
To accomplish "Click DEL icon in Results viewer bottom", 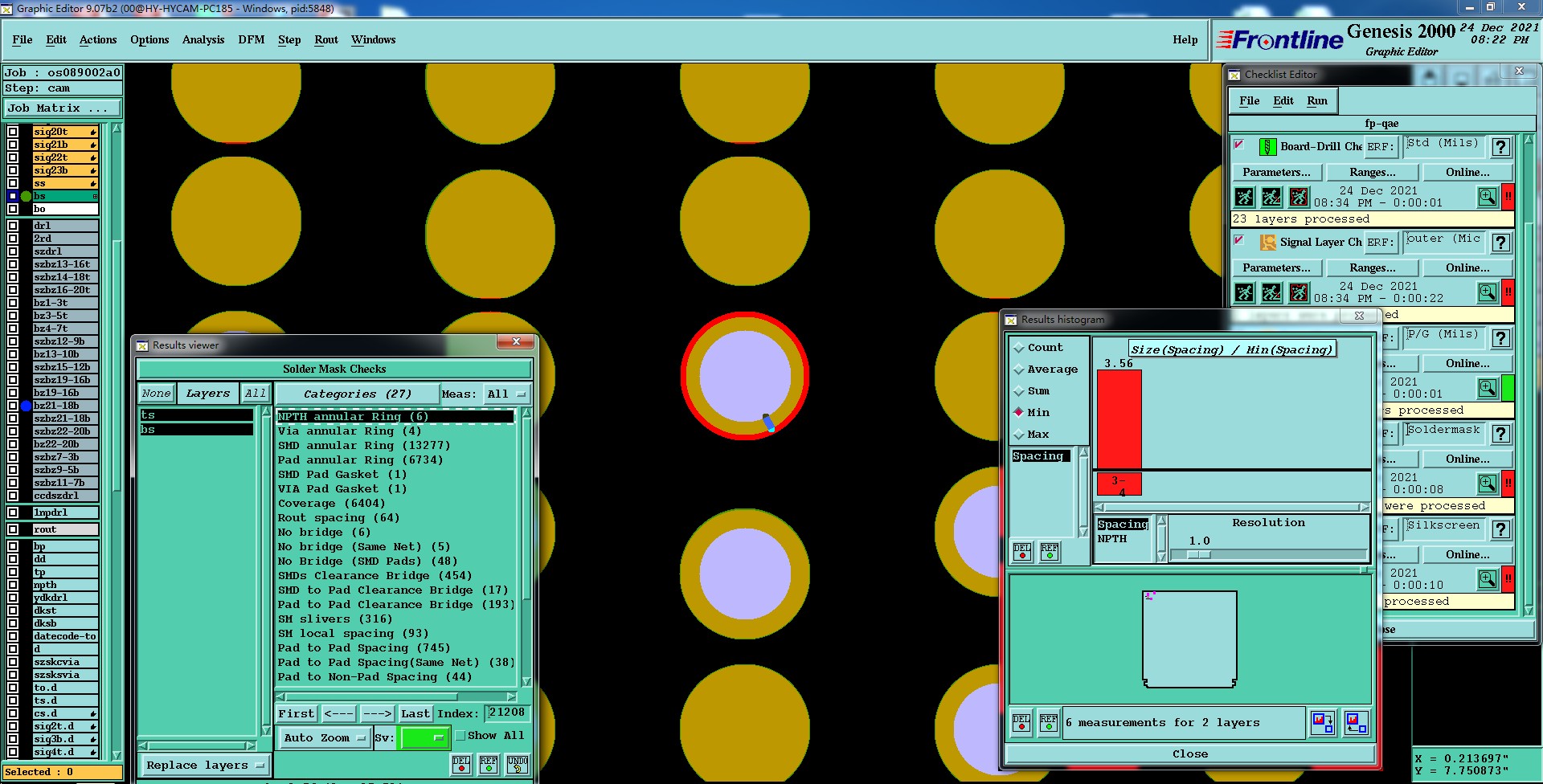I will pos(461,764).
